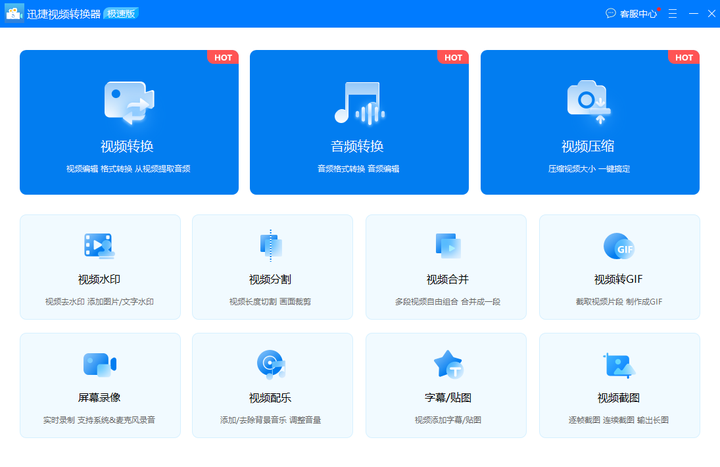Open the 视频转换 video convert icon
Screen dimensions: 720x467
pos(129,103)
